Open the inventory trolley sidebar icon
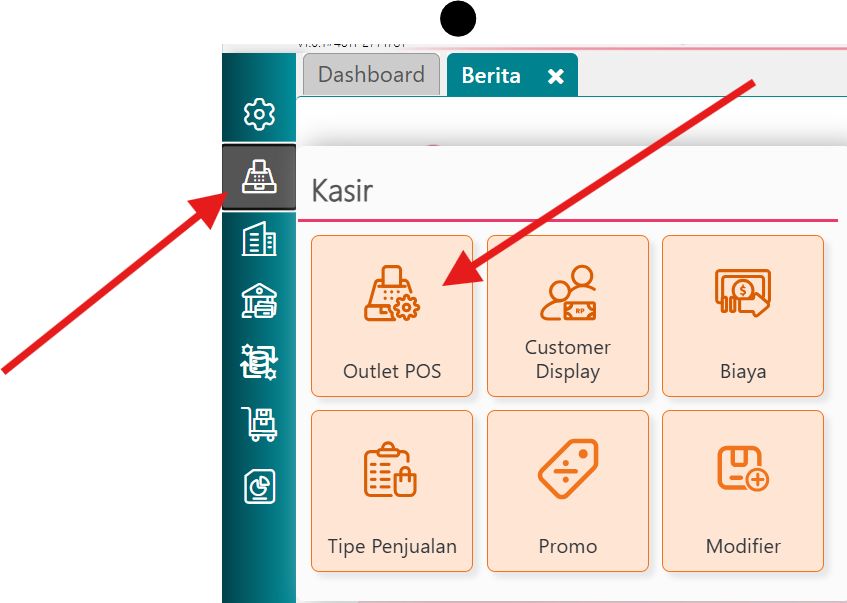Screen dimensions: 847x603 (x=259, y=424)
